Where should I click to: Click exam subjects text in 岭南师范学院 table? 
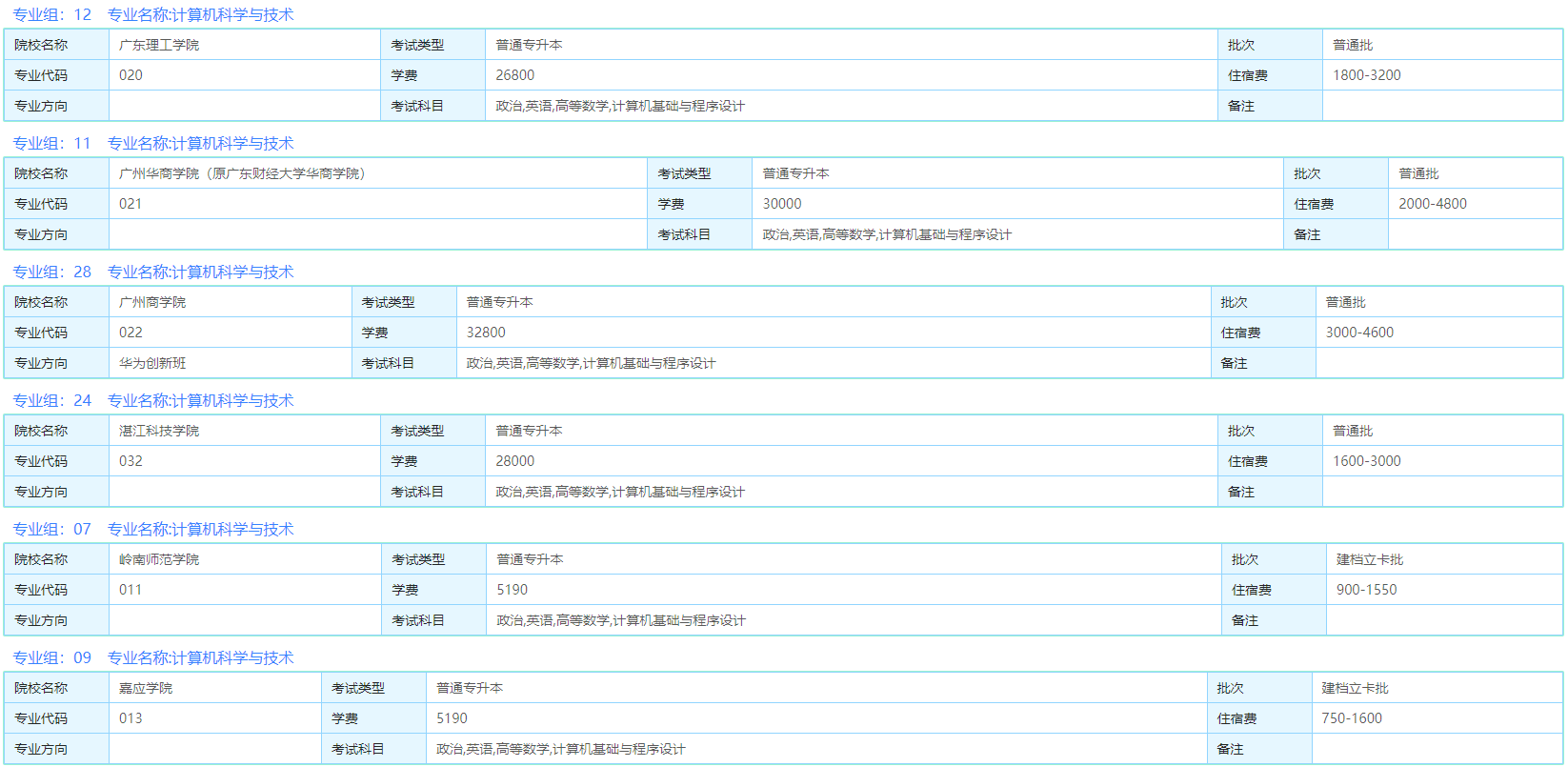(x=621, y=620)
